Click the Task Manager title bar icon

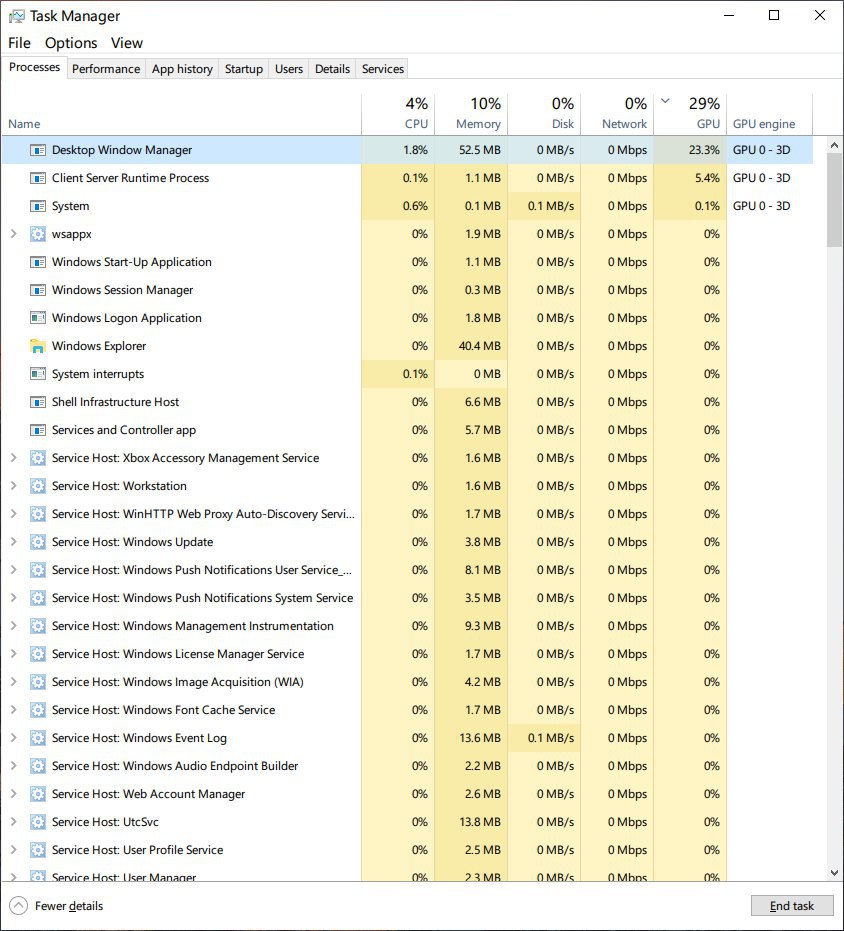[x=16, y=16]
